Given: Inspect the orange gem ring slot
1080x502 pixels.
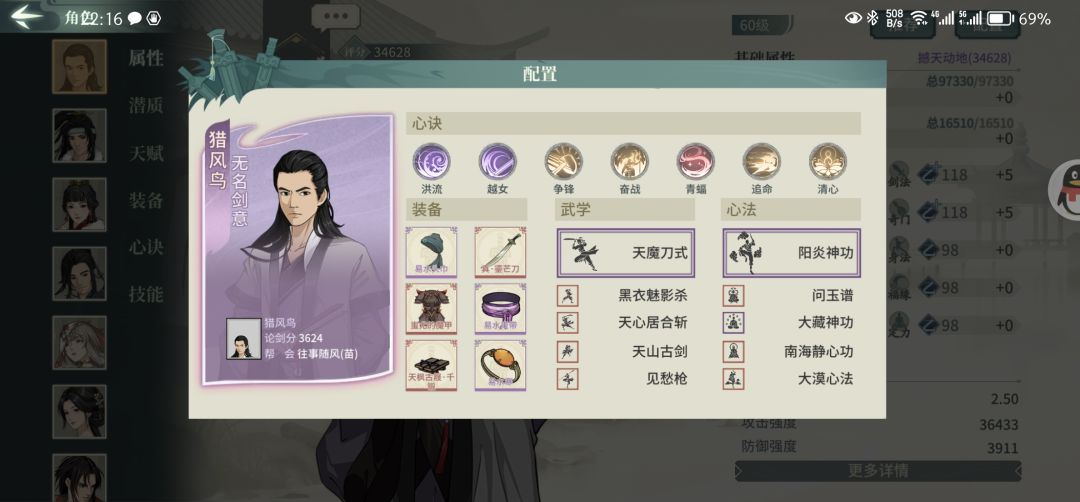Looking at the screenshot, I should click(x=500, y=365).
